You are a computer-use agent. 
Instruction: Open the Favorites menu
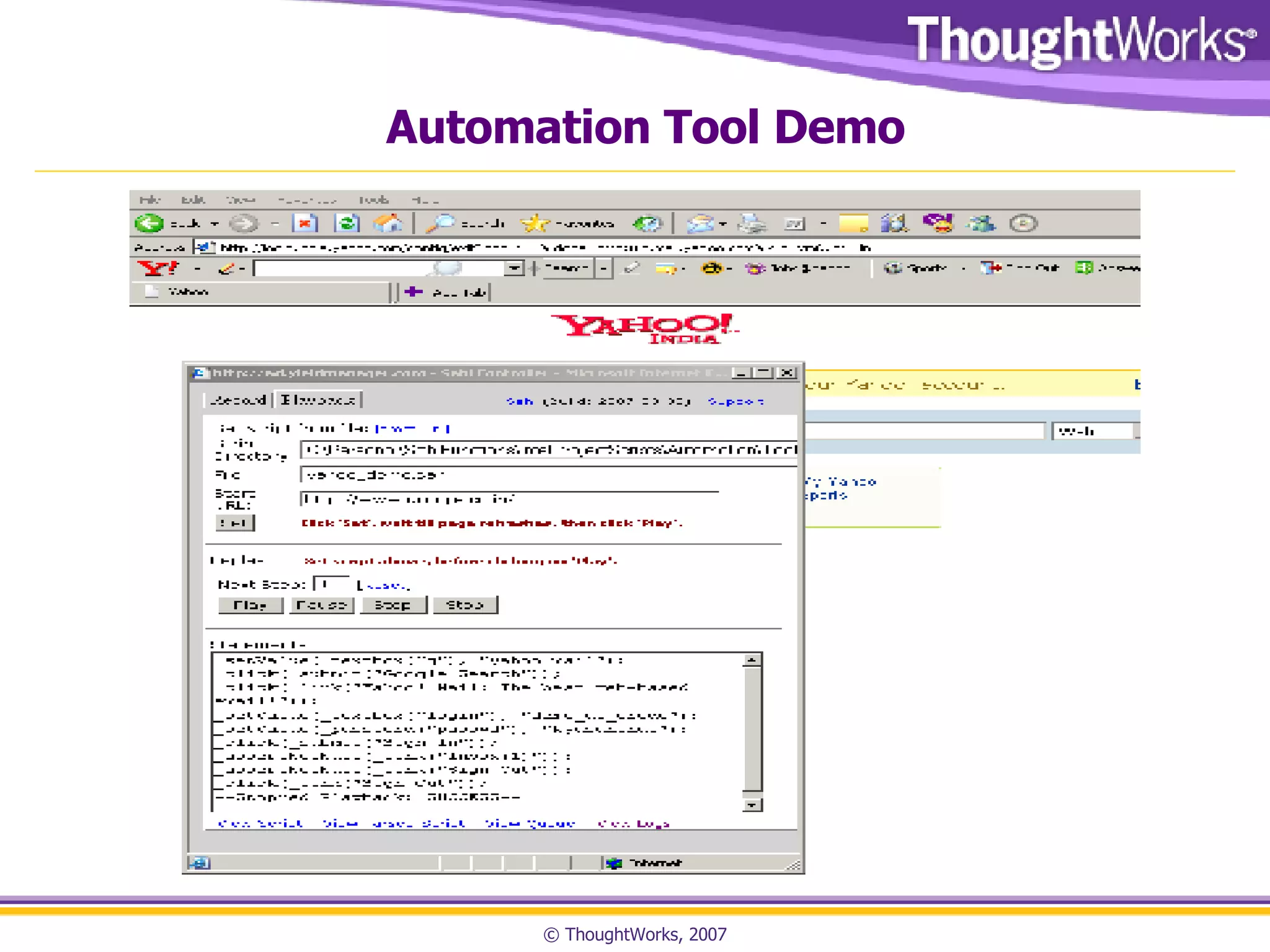pos(307,200)
